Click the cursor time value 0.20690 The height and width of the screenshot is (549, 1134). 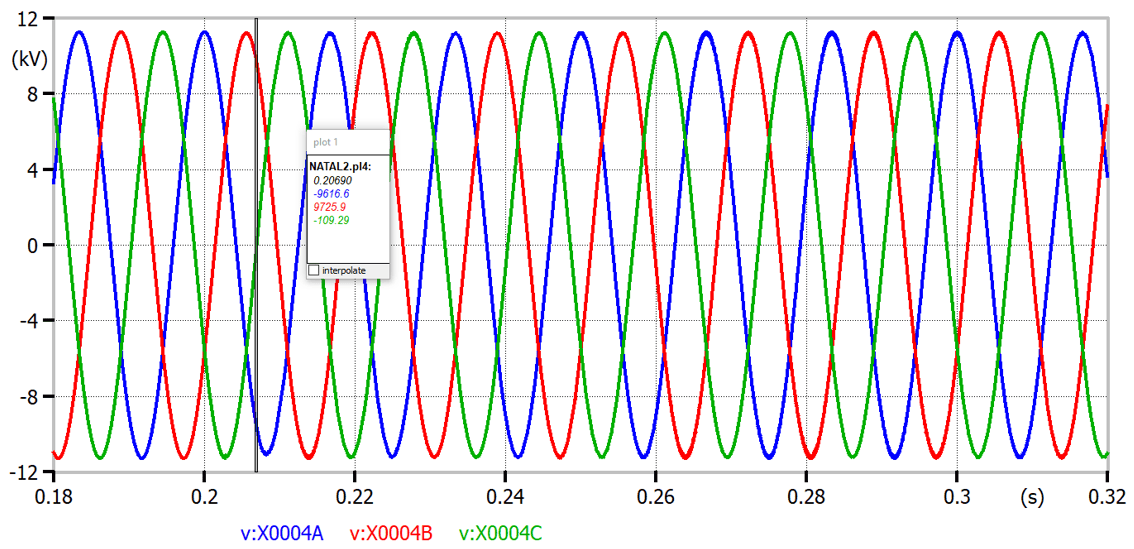334,180
